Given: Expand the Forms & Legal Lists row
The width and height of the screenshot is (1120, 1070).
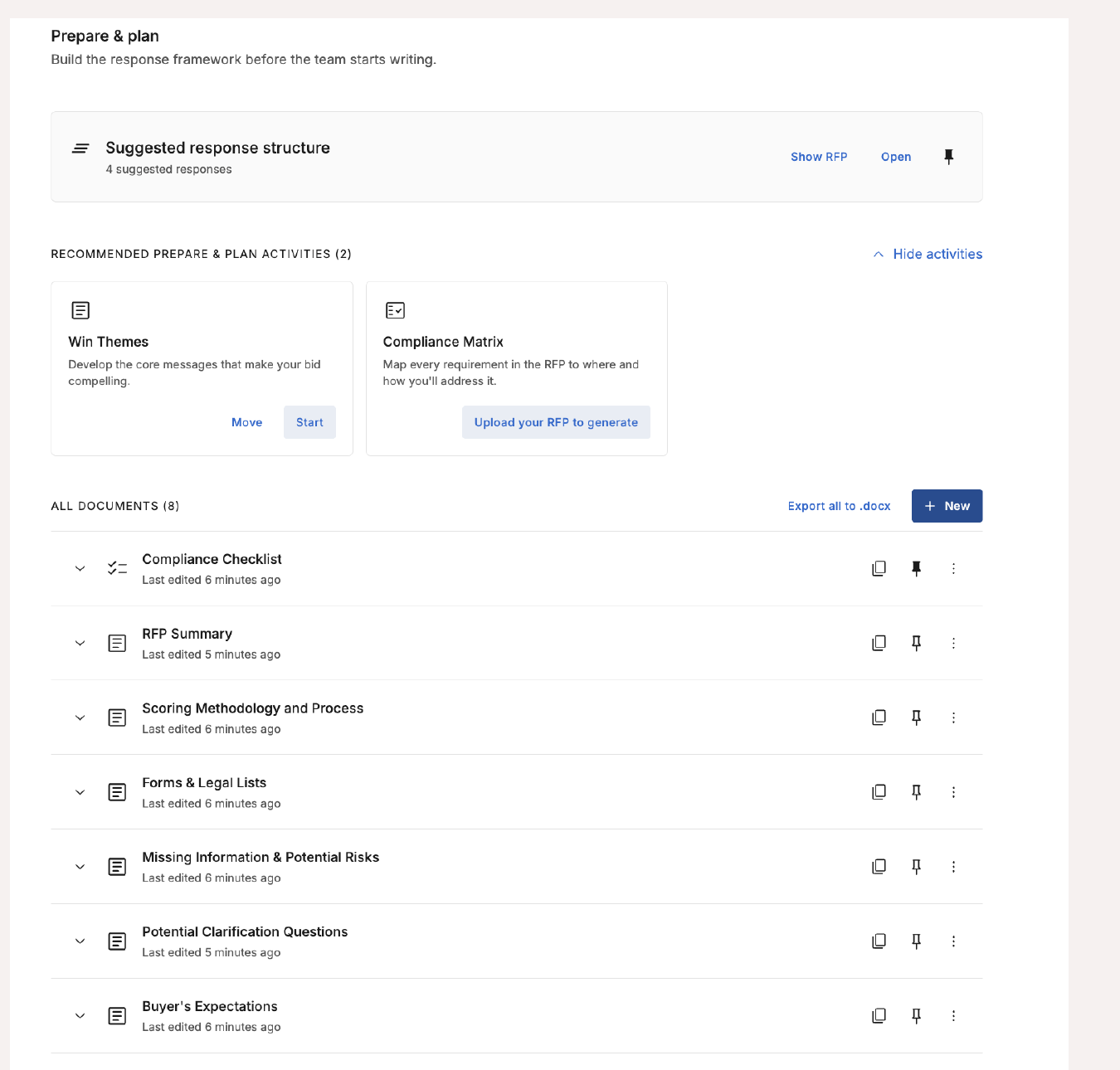Looking at the screenshot, I should pyautogui.click(x=80, y=792).
